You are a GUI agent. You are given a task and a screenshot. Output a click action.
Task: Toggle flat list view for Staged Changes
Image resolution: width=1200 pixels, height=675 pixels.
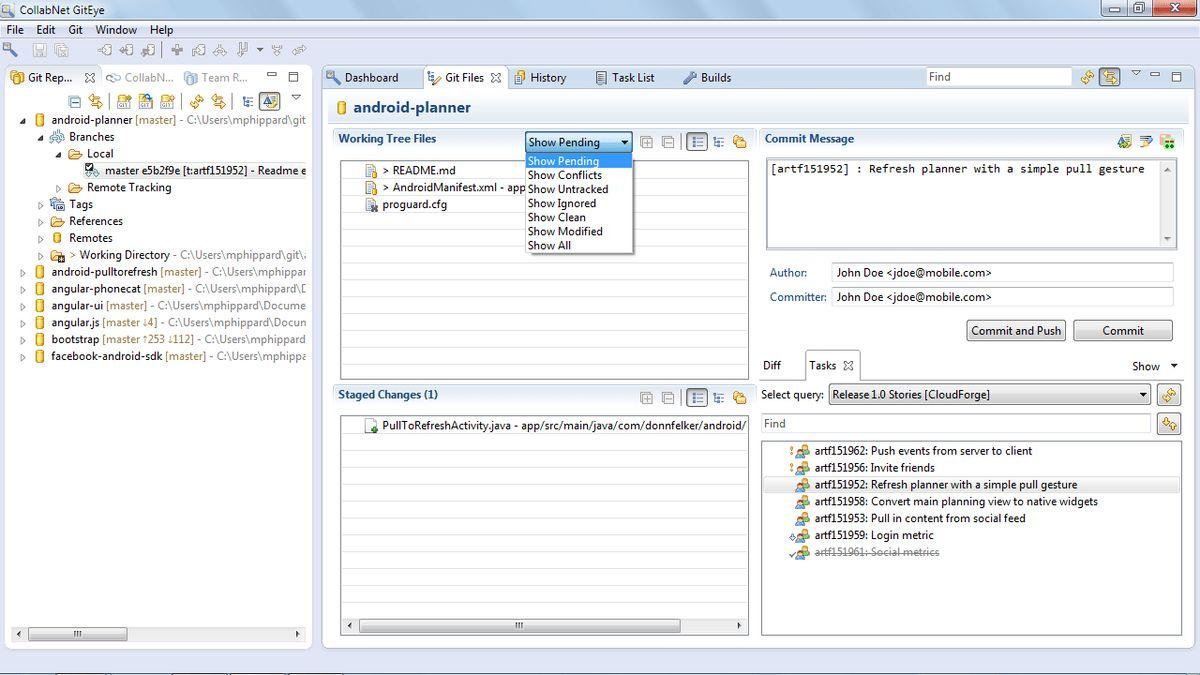[697, 397]
